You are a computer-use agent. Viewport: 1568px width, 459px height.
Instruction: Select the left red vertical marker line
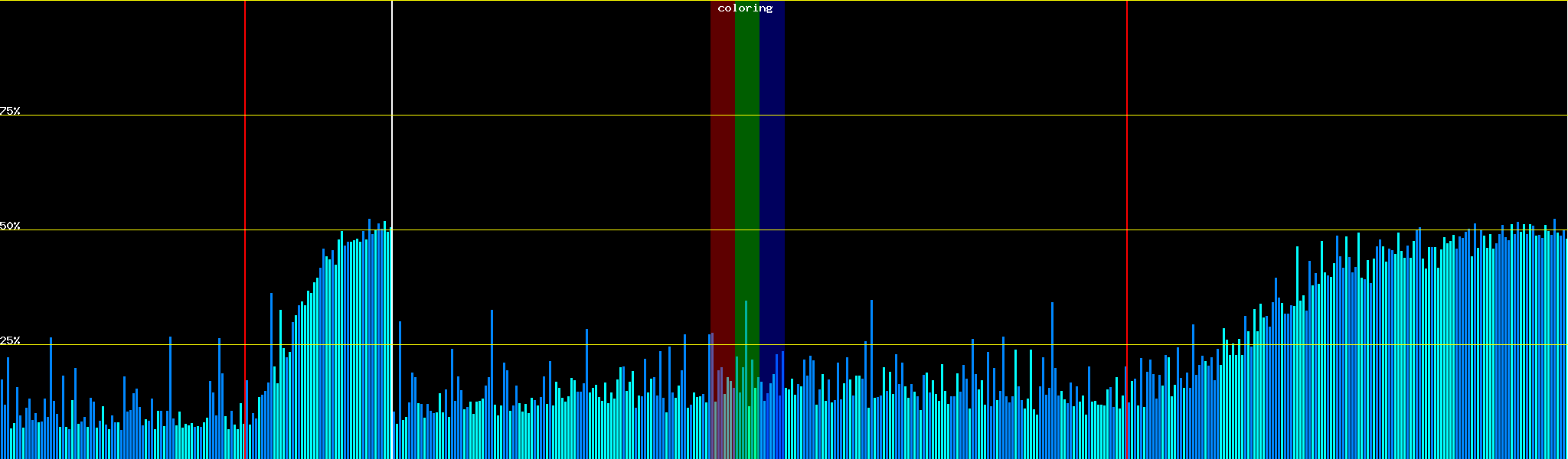(245, 153)
